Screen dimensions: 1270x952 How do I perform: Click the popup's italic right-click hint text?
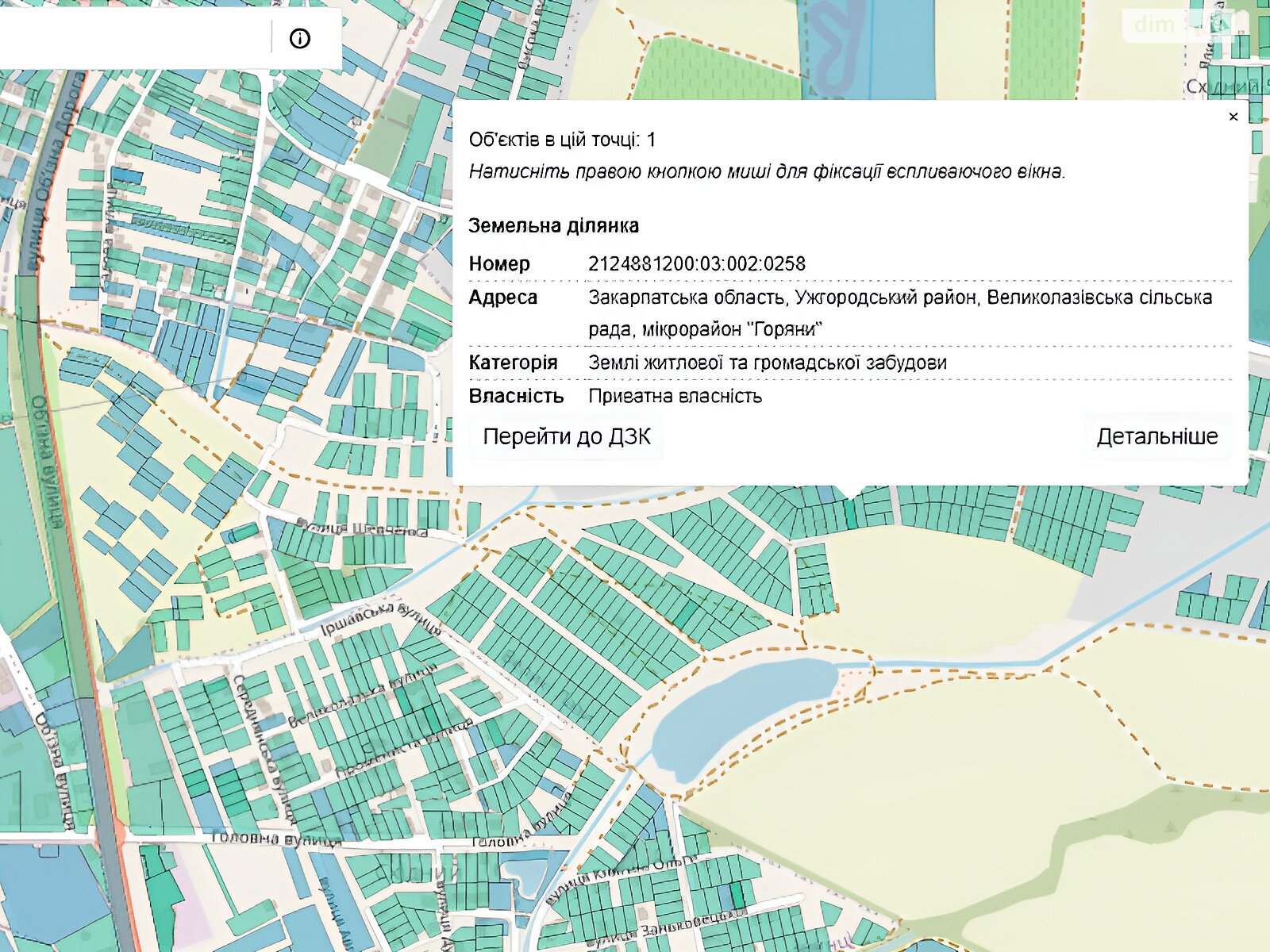coord(766,171)
